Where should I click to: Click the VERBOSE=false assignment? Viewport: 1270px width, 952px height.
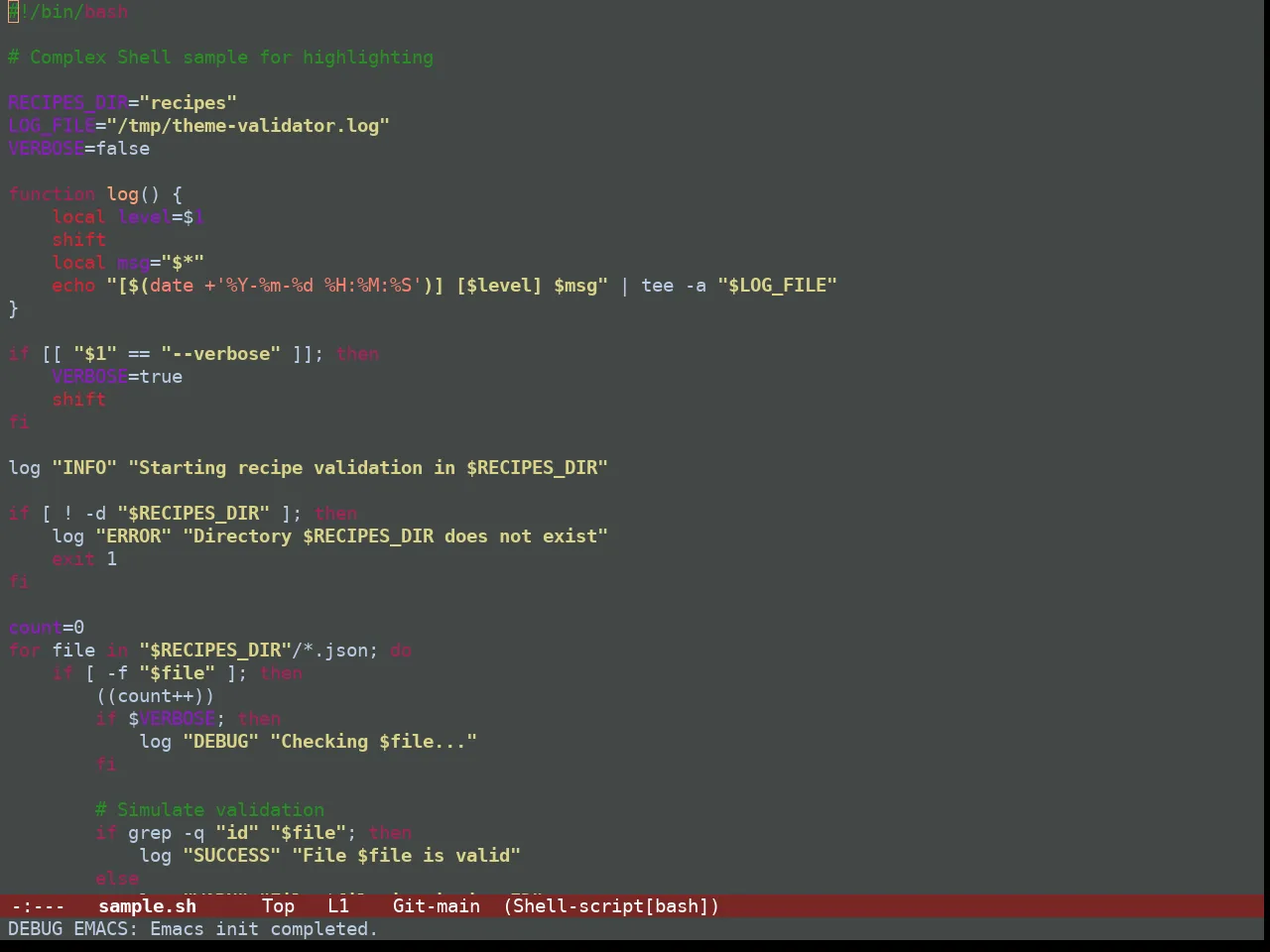(79, 149)
